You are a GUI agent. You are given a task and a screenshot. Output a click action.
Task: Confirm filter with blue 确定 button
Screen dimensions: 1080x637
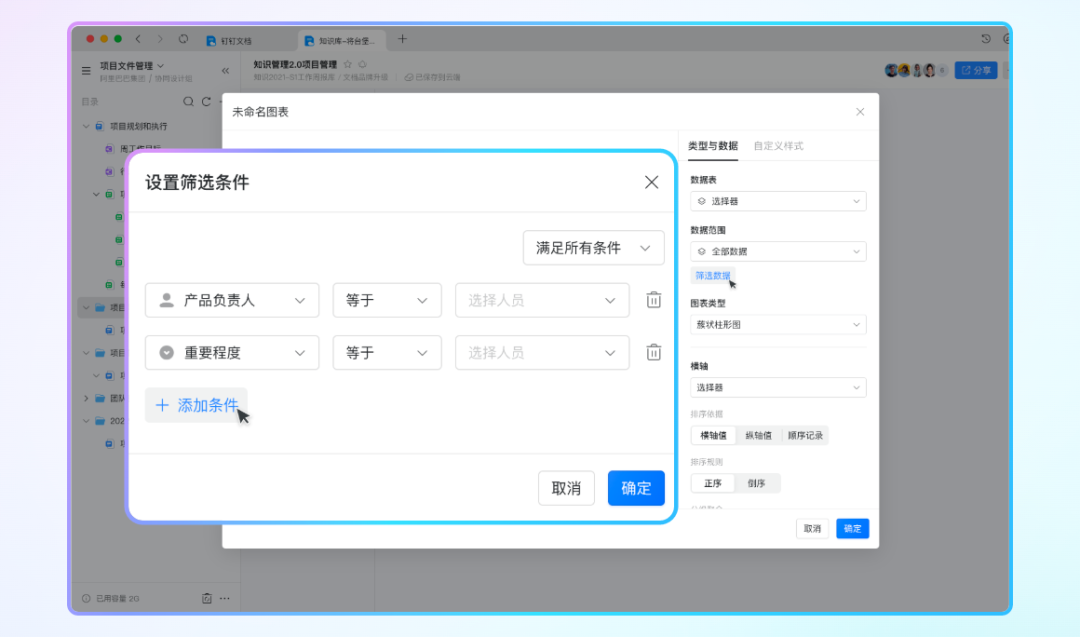tap(636, 488)
